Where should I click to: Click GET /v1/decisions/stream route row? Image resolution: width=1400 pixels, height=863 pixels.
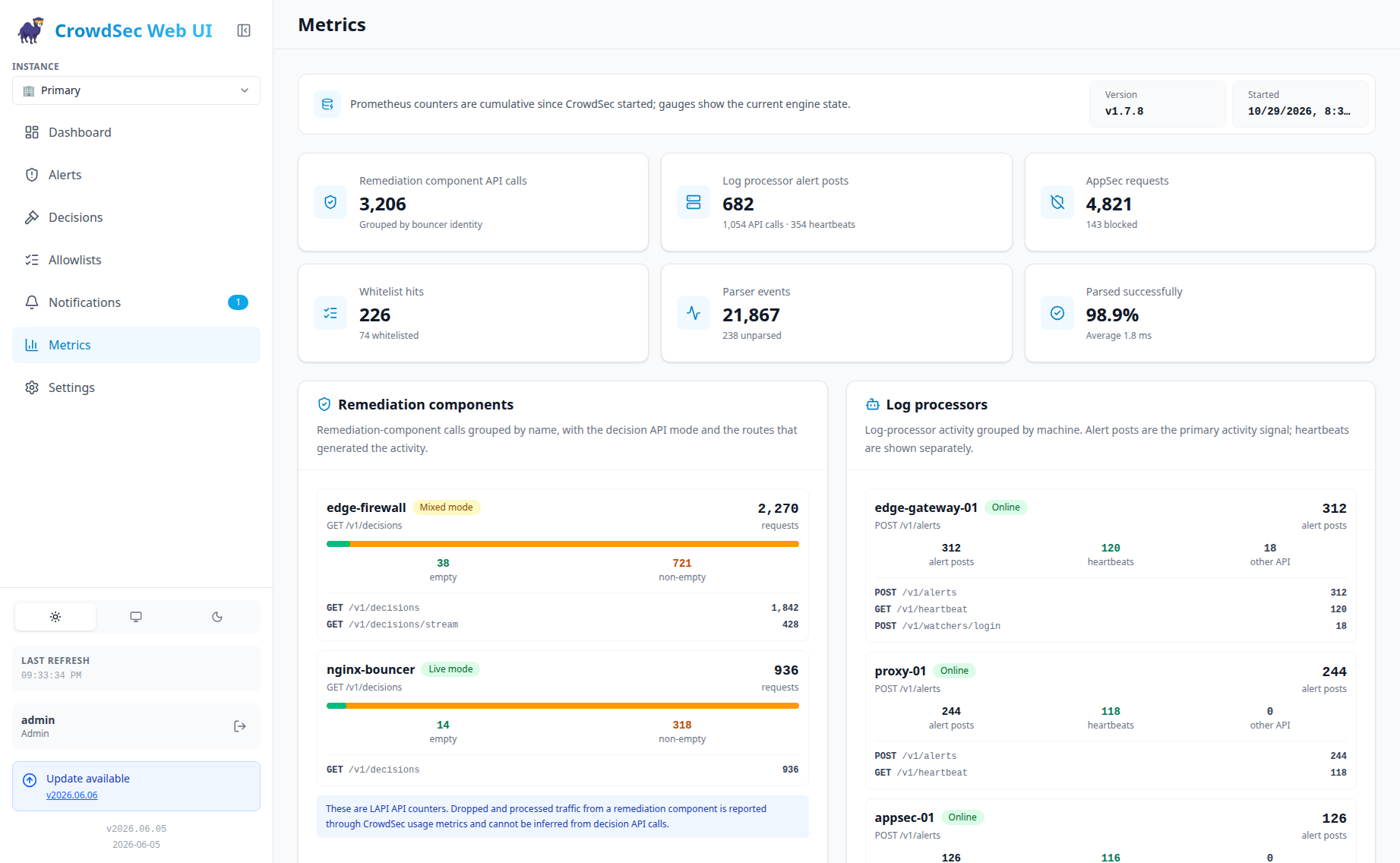click(x=563, y=624)
